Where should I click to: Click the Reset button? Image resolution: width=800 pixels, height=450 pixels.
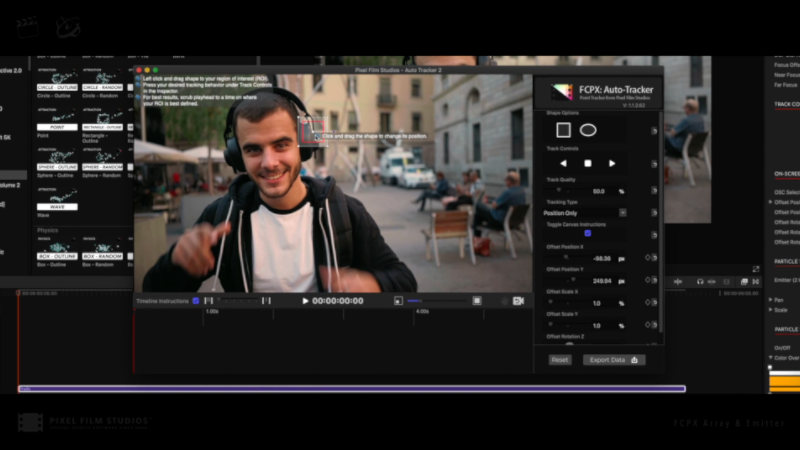click(560, 360)
